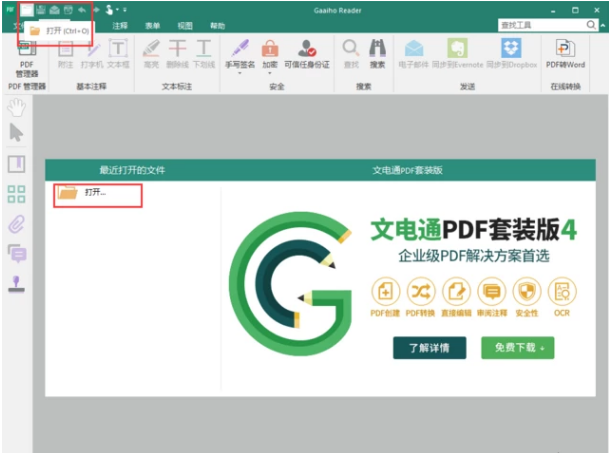
Task: Click the PDF app icon in title bar
Action: pyautogui.click(x=10, y=9)
